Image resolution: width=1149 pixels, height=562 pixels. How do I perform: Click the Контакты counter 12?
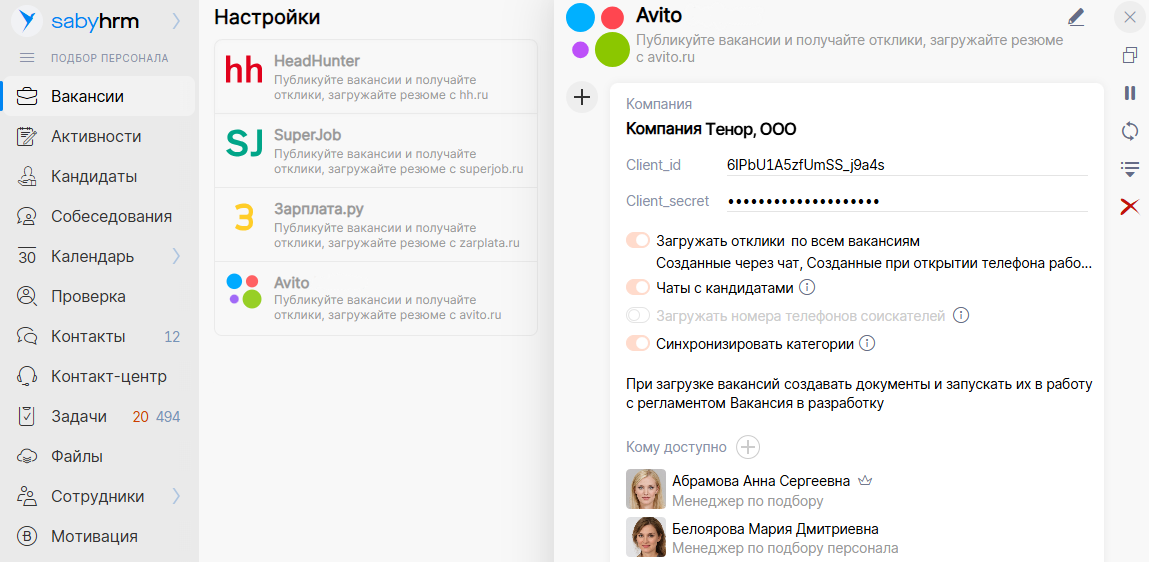click(x=172, y=337)
